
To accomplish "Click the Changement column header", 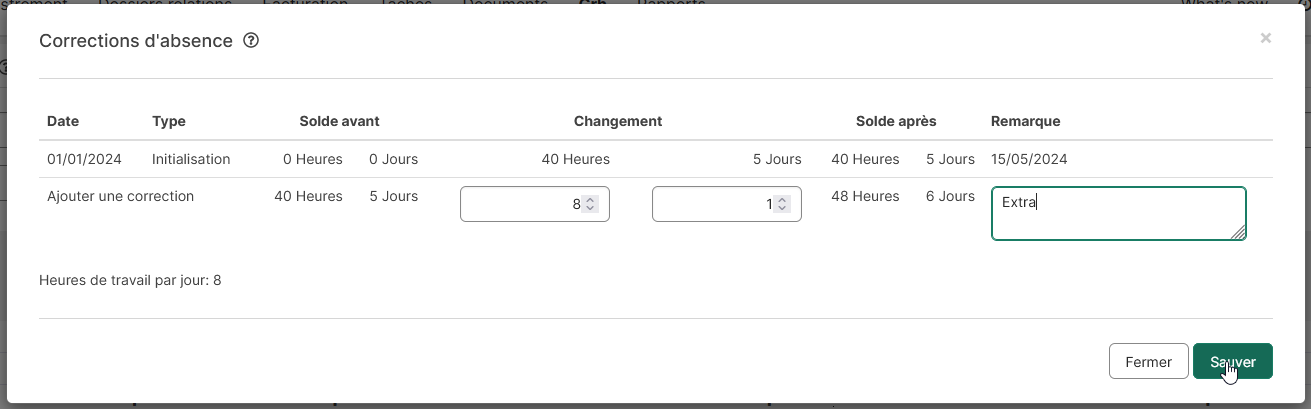I will 618,121.
